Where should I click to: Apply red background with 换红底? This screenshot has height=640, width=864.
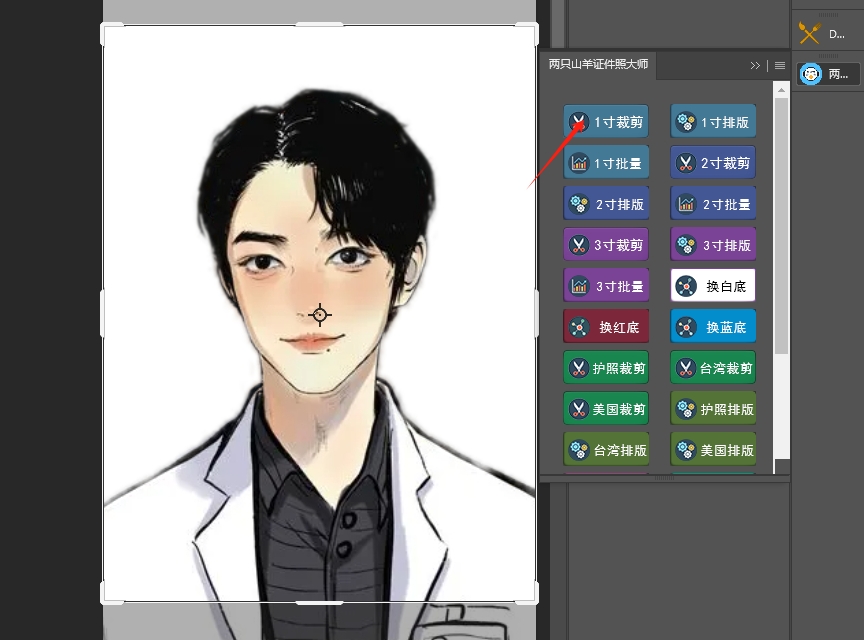(605, 327)
